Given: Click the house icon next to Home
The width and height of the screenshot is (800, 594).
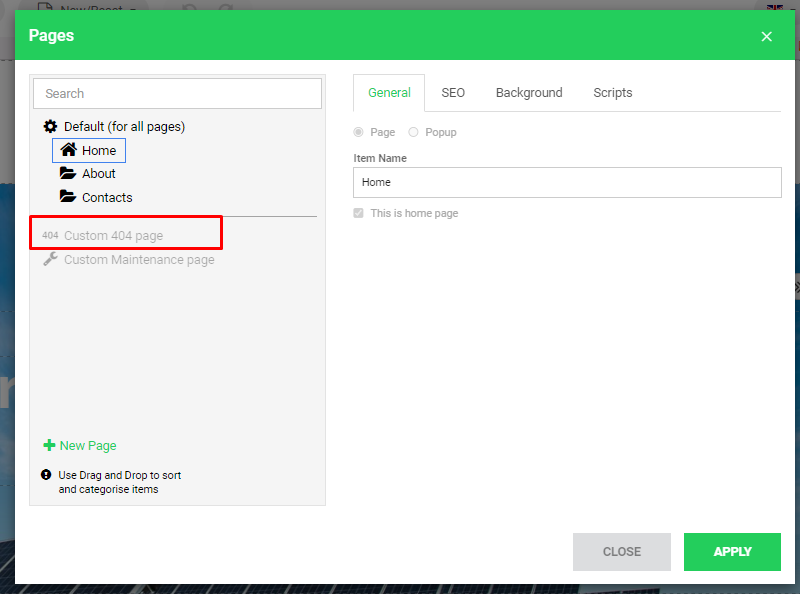Looking at the screenshot, I should tap(68, 150).
